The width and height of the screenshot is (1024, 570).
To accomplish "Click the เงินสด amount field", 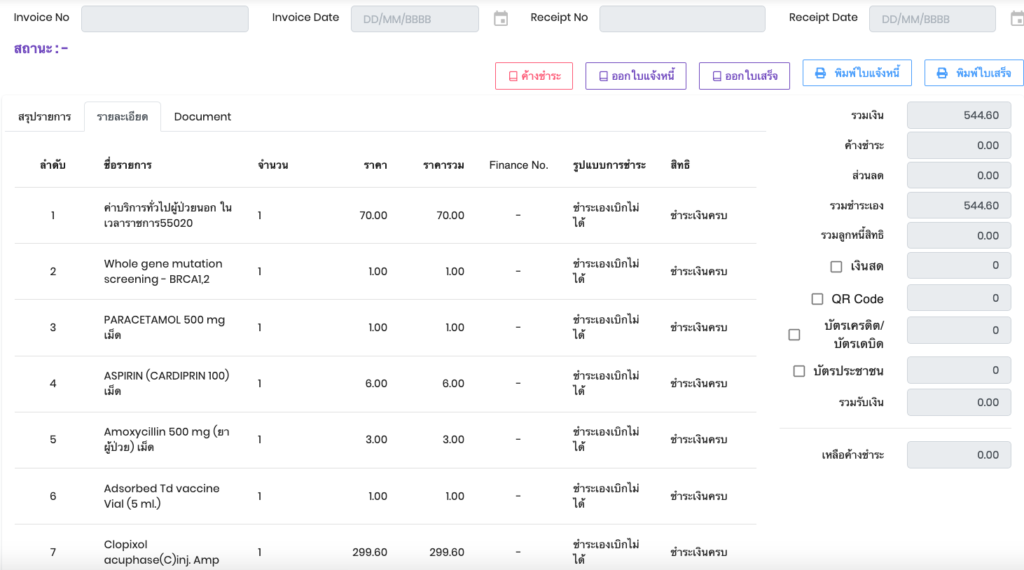I will tap(958, 266).
